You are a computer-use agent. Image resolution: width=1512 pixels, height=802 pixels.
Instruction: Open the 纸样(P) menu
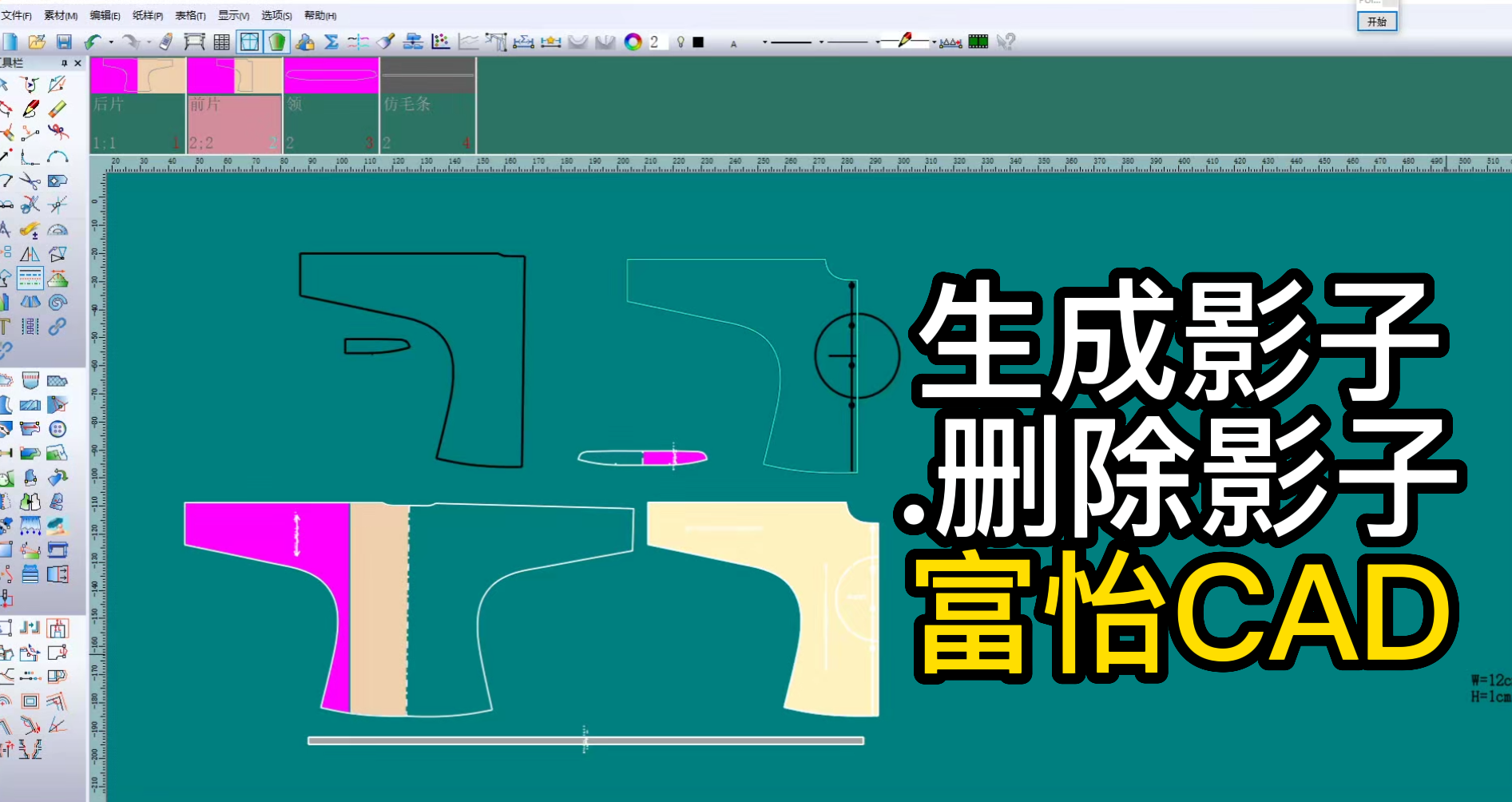148,15
